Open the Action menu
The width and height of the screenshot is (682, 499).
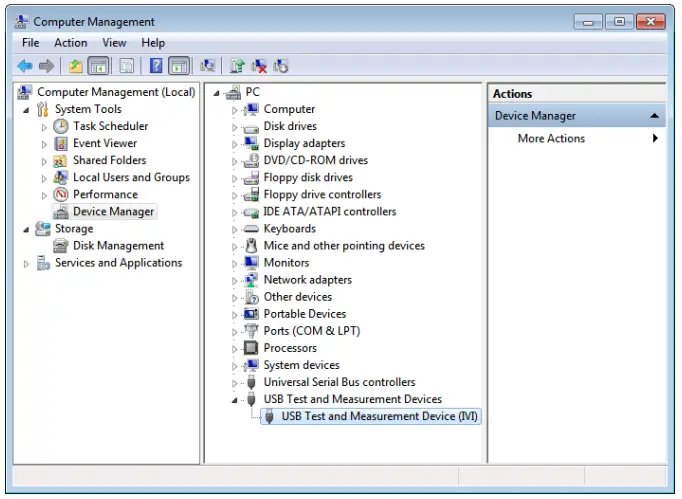pos(71,43)
